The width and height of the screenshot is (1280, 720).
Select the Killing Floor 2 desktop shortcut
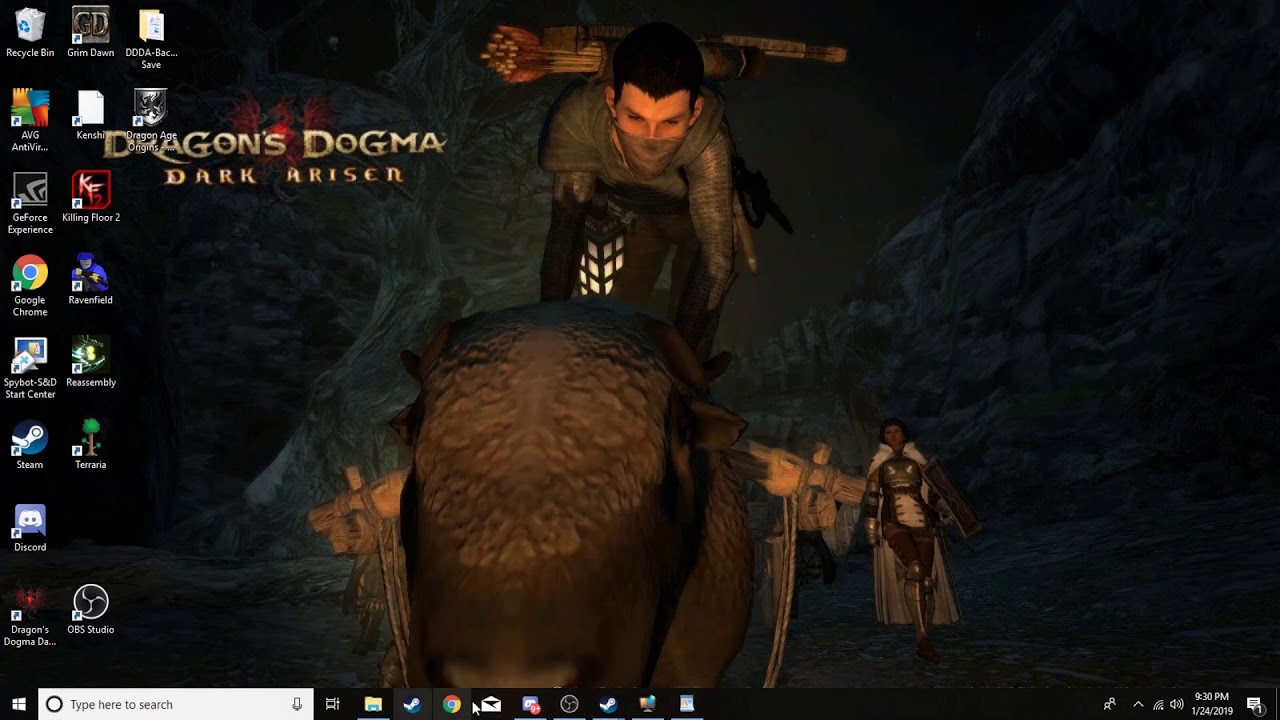tap(91, 198)
